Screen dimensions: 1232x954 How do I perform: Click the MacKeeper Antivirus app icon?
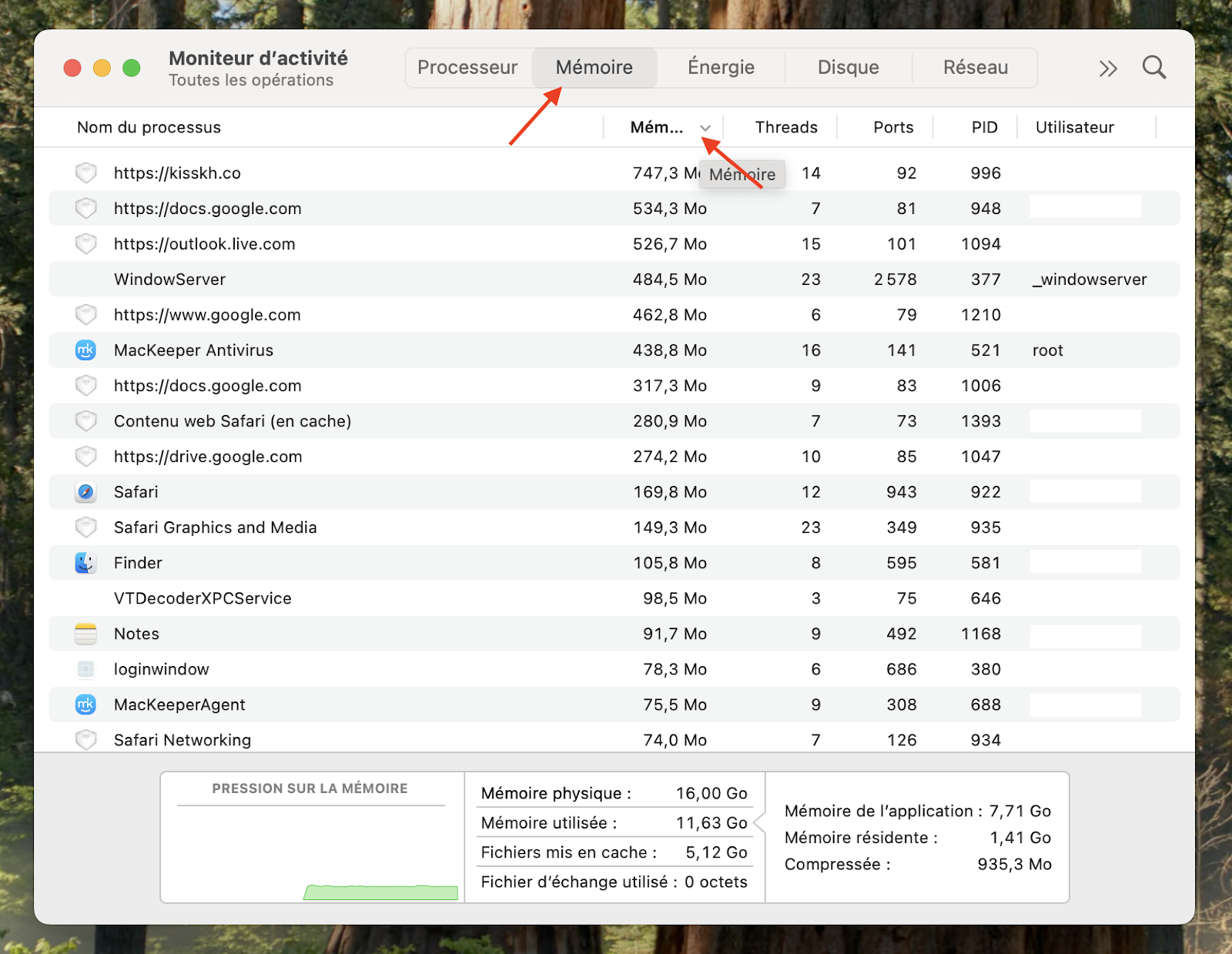(x=85, y=350)
